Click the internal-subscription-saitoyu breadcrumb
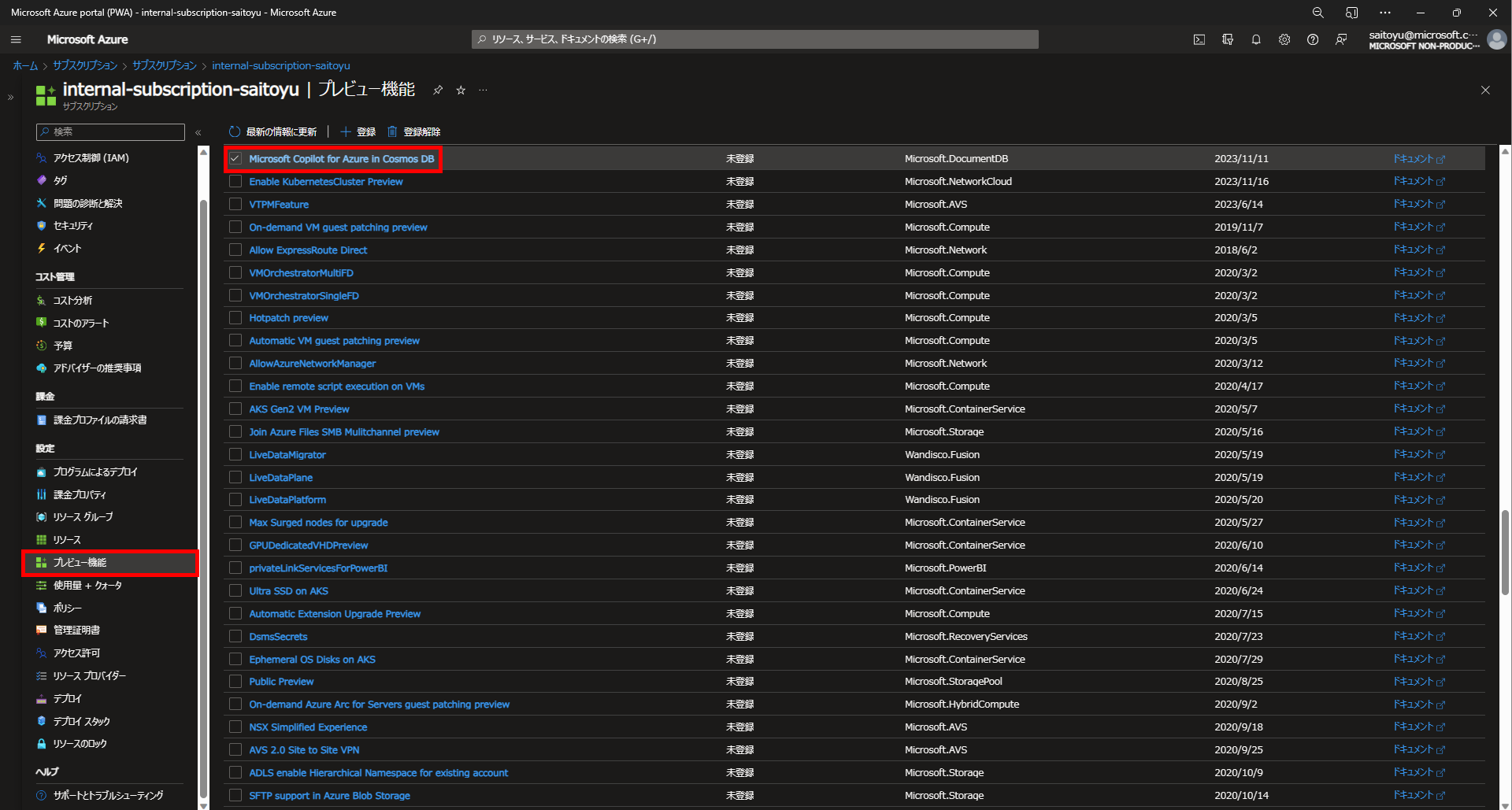 pos(281,66)
